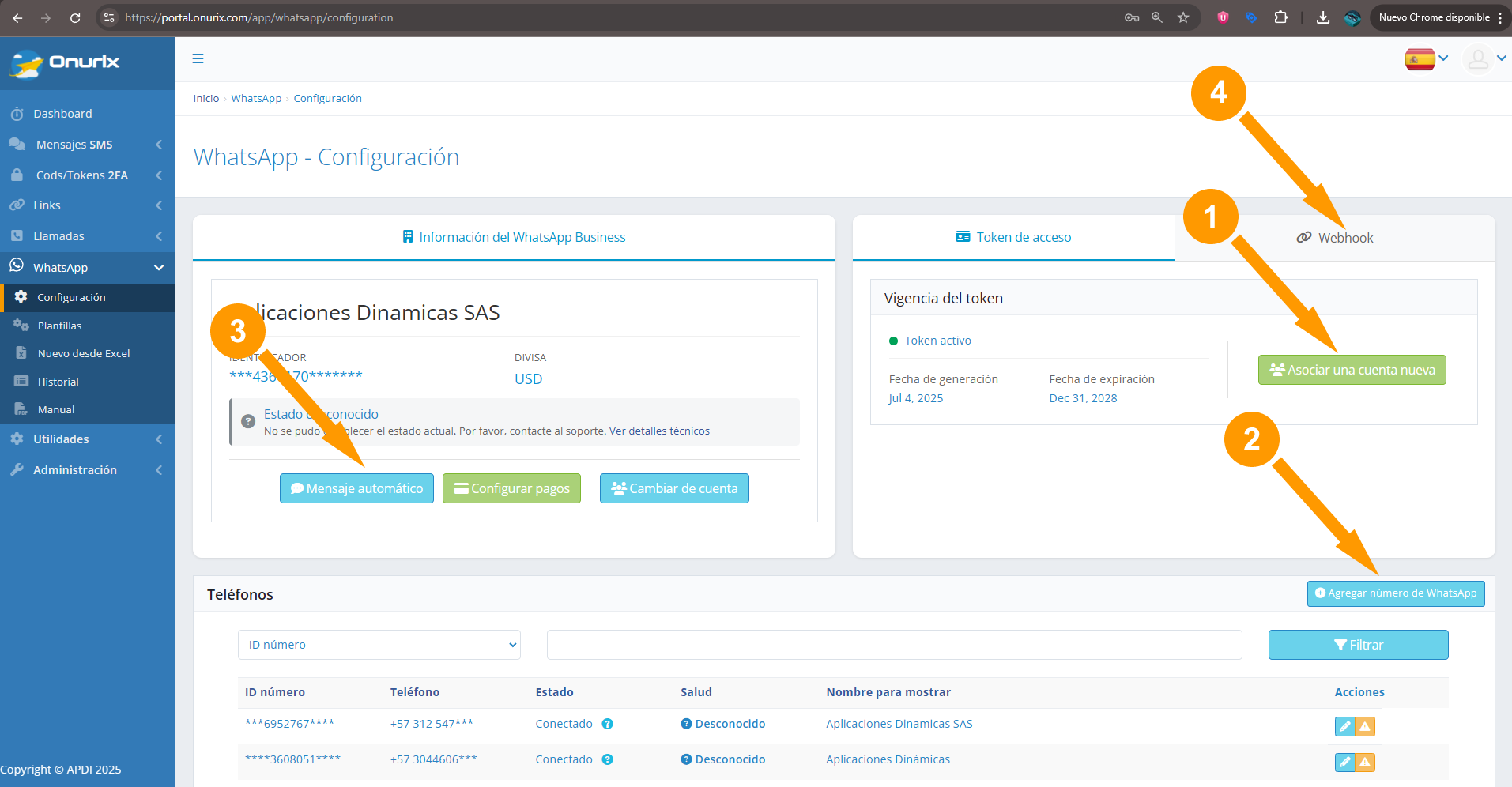Collapse the WhatsApp sidebar menu
Screen dimensions: 1512x787
(x=88, y=268)
